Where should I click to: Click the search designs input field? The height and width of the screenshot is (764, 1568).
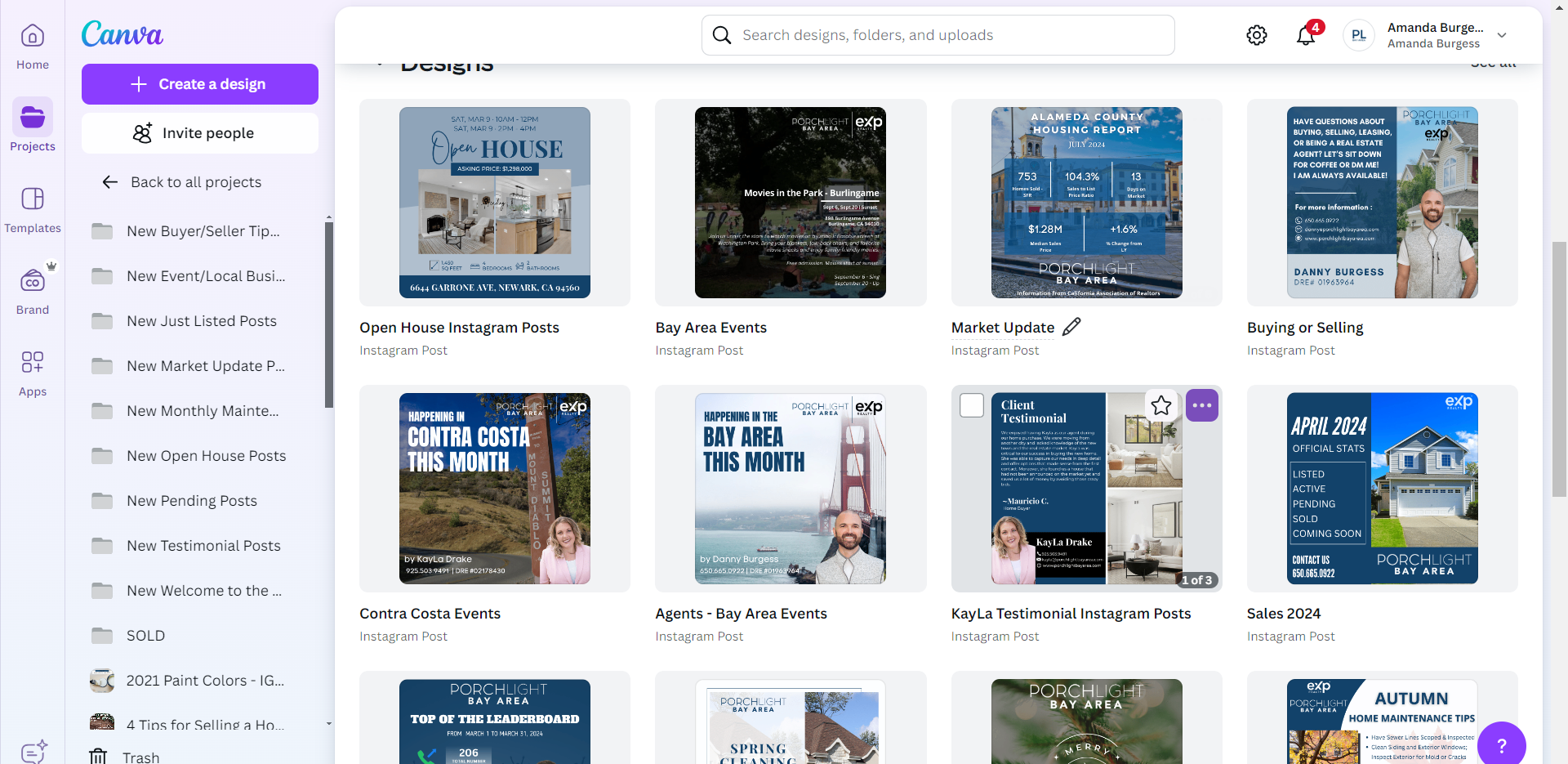[938, 35]
